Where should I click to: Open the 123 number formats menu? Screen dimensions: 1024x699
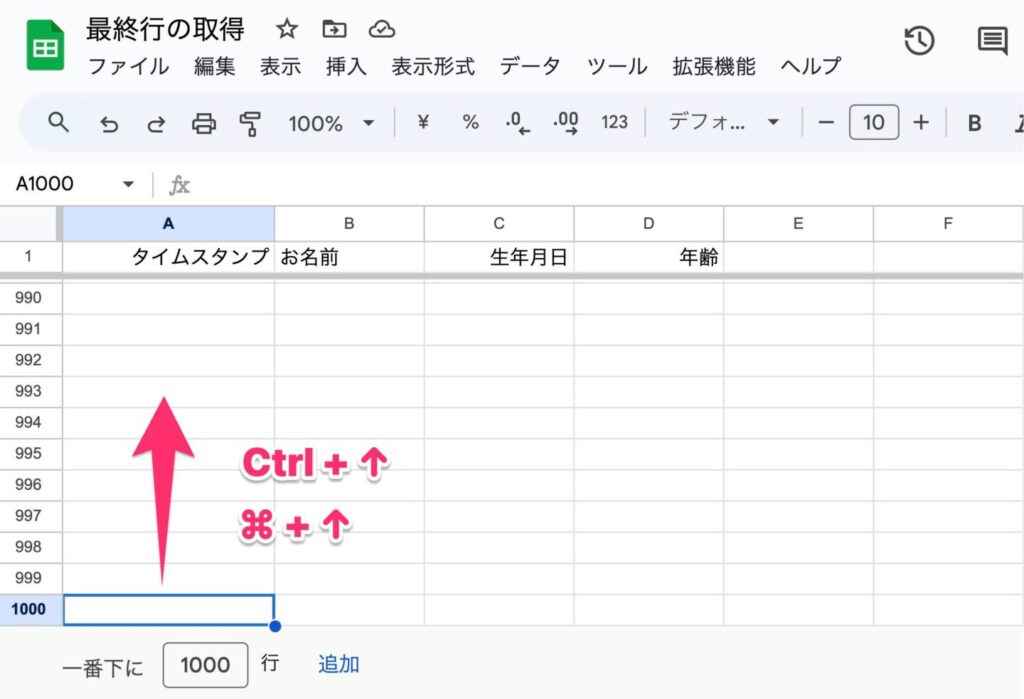pos(615,122)
